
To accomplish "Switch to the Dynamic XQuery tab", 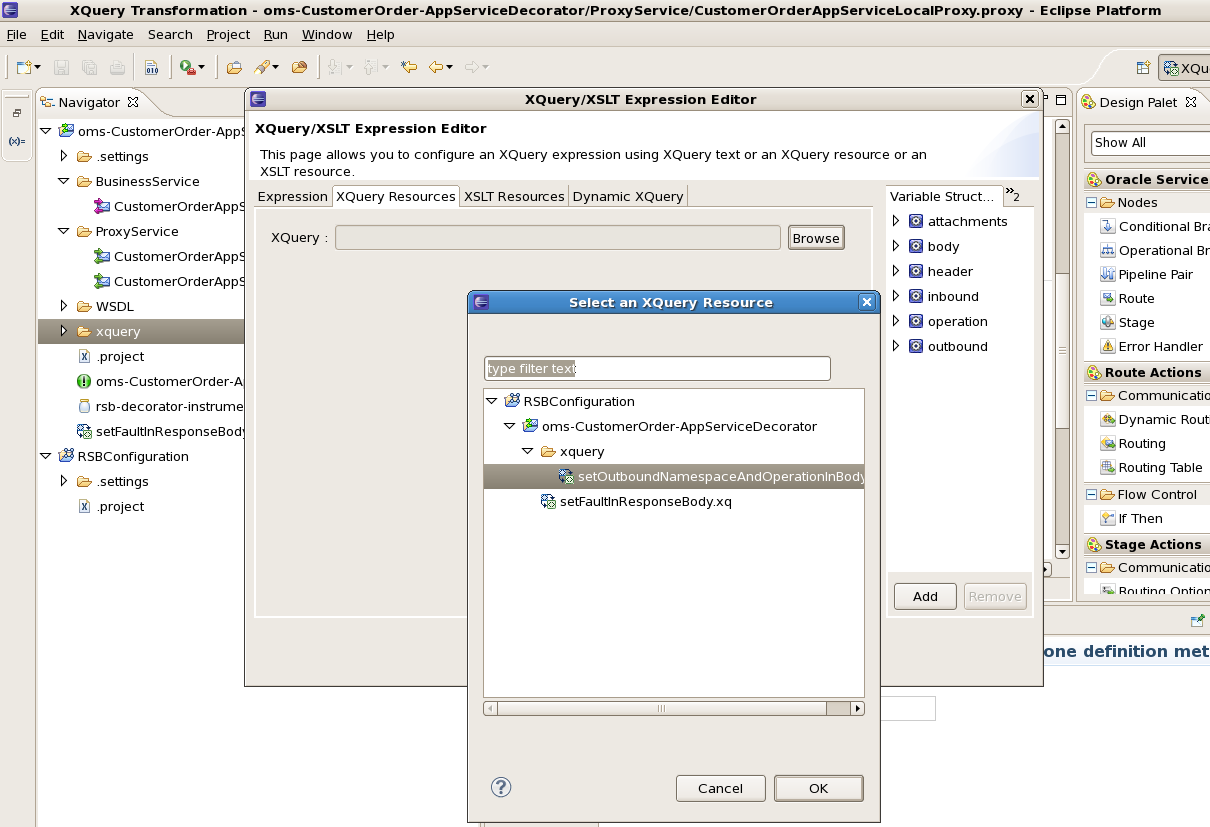I will click(628, 196).
